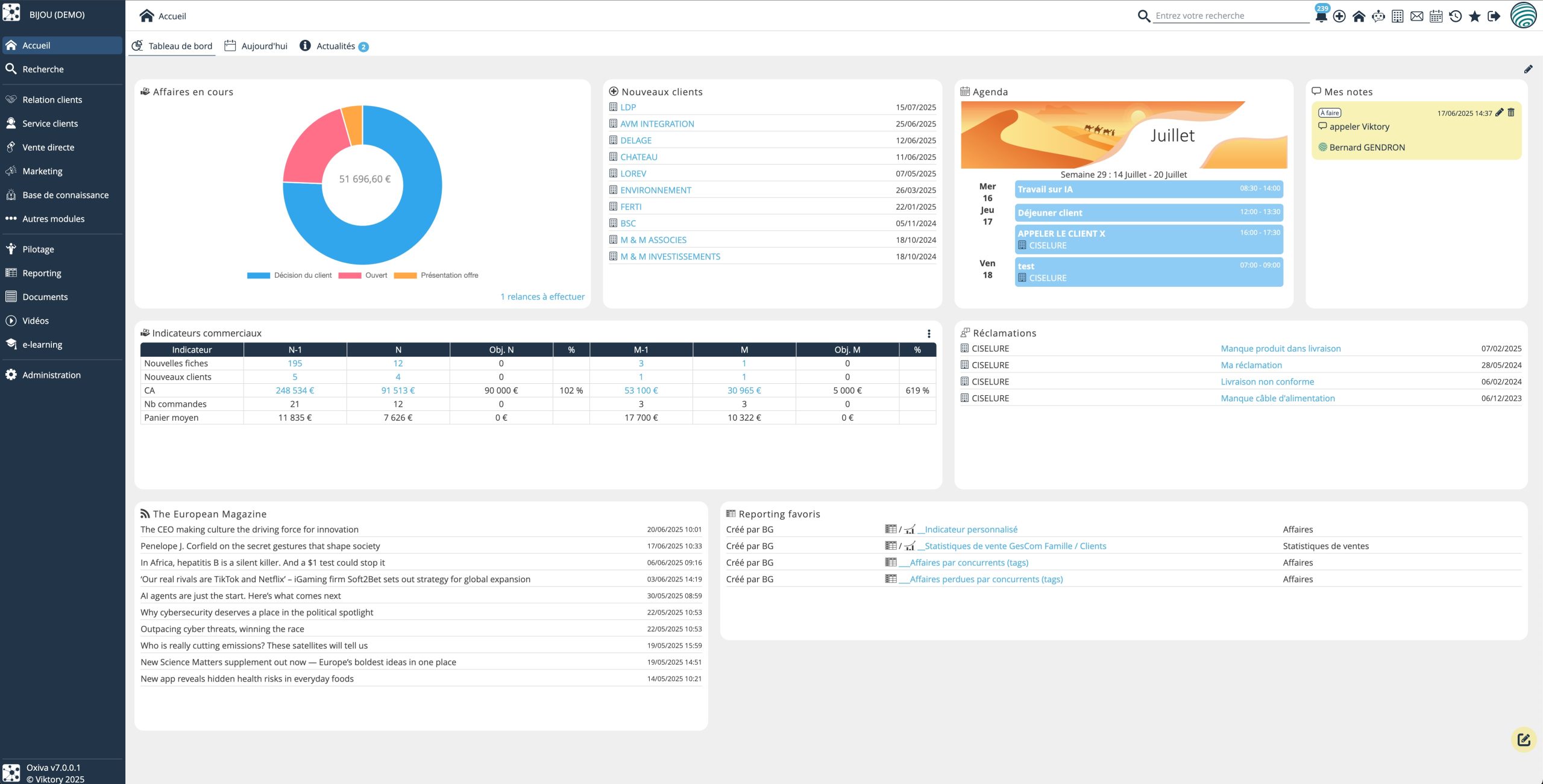Open the mail envelope icon in the toolbar
The height and width of the screenshot is (784, 1543).
click(1416, 16)
